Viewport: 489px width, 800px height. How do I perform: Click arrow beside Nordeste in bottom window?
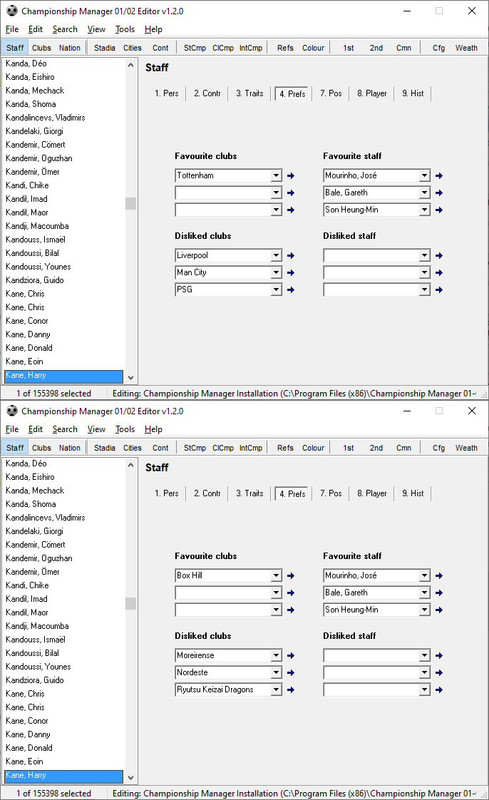(290, 673)
